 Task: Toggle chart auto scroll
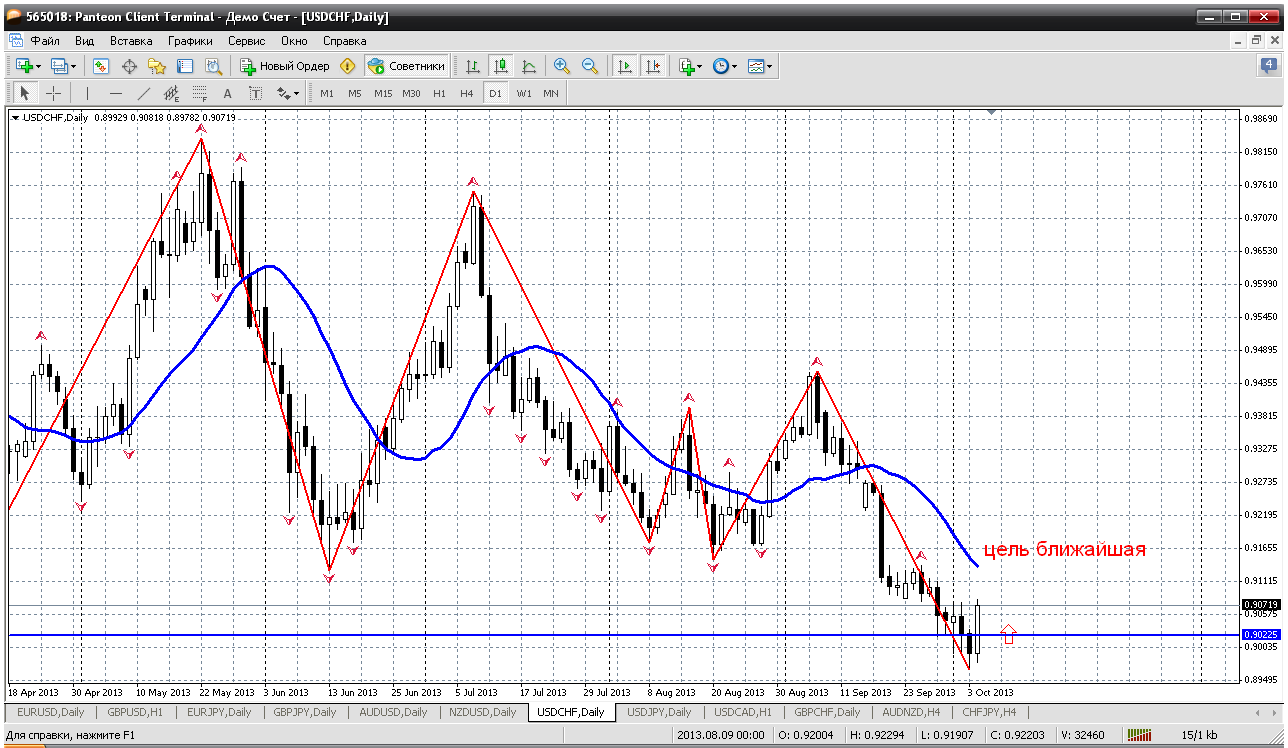click(625, 66)
